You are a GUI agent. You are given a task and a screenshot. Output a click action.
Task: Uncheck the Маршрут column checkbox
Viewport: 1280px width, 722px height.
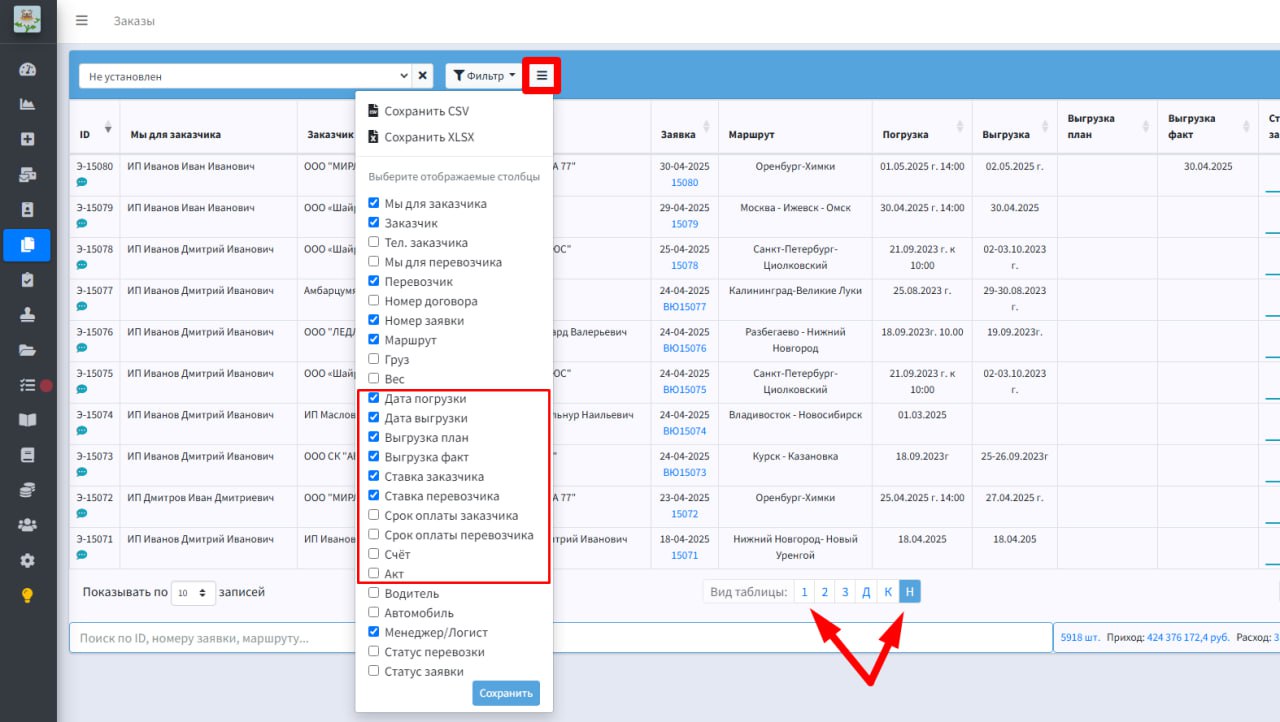[x=374, y=340]
